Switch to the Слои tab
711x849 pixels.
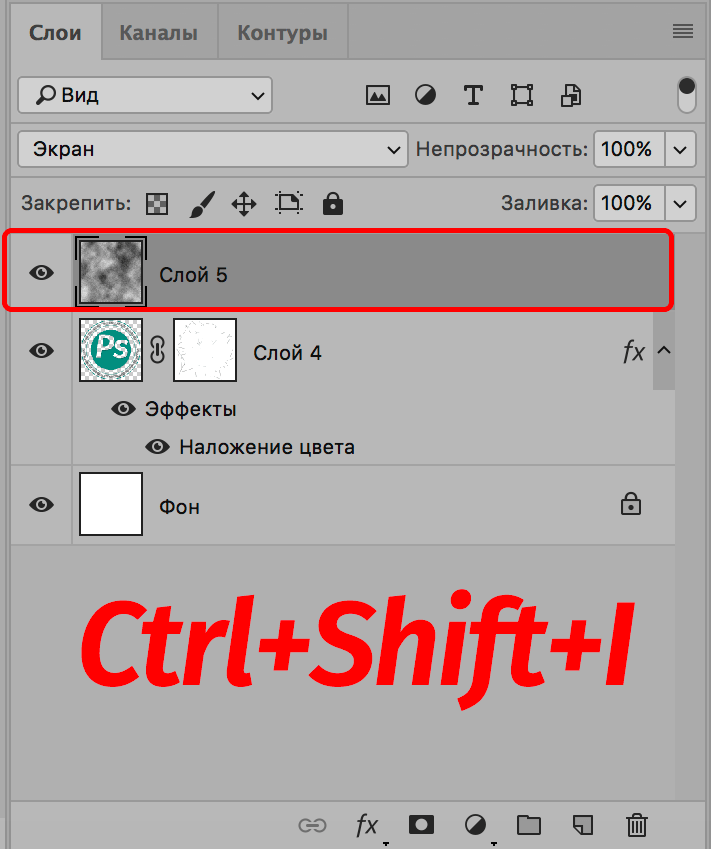[55, 32]
